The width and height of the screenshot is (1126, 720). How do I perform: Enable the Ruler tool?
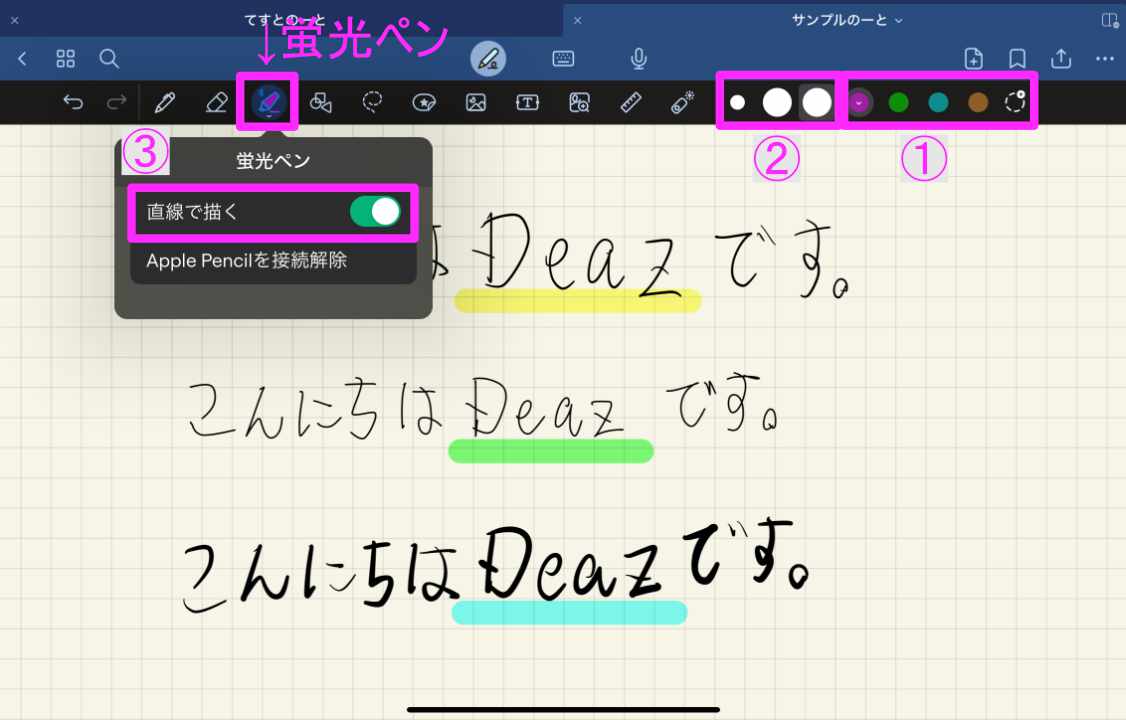click(630, 102)
